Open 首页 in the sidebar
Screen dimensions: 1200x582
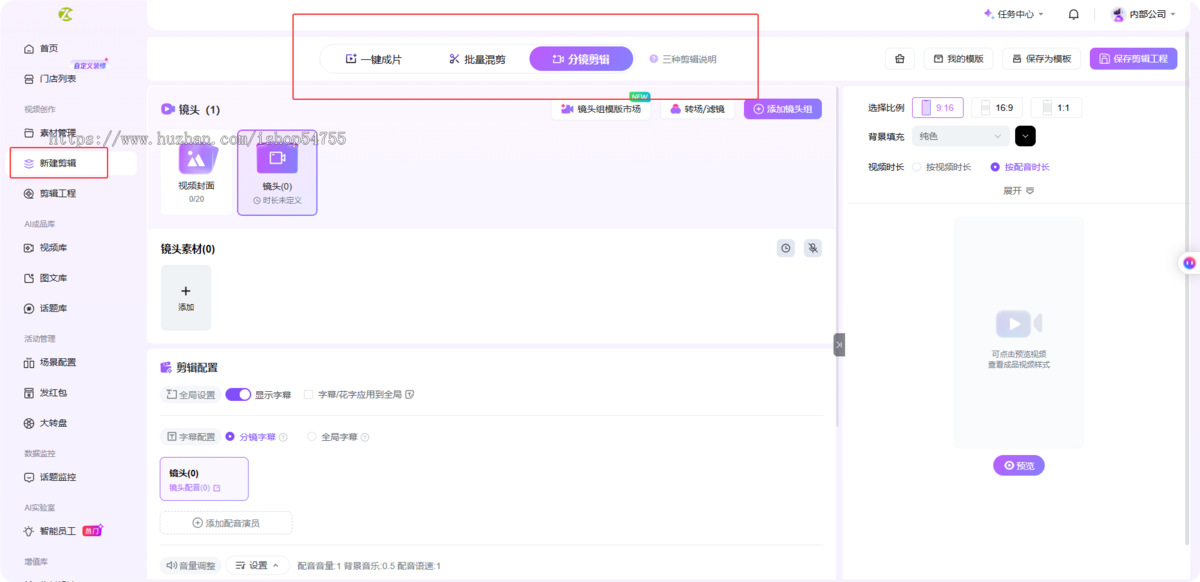48,48
